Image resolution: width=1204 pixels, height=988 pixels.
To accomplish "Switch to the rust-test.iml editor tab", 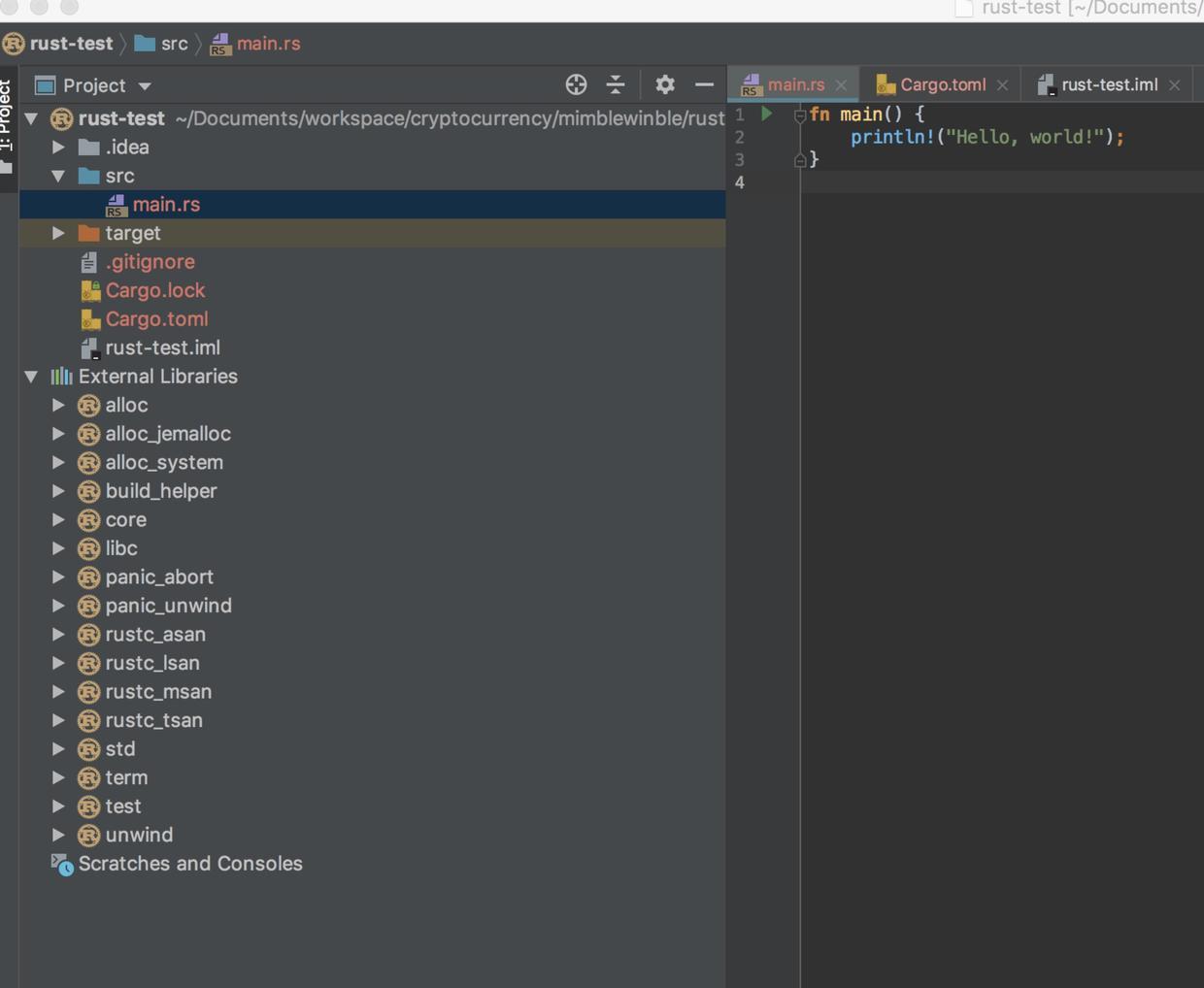I will tap(1108, 84).
